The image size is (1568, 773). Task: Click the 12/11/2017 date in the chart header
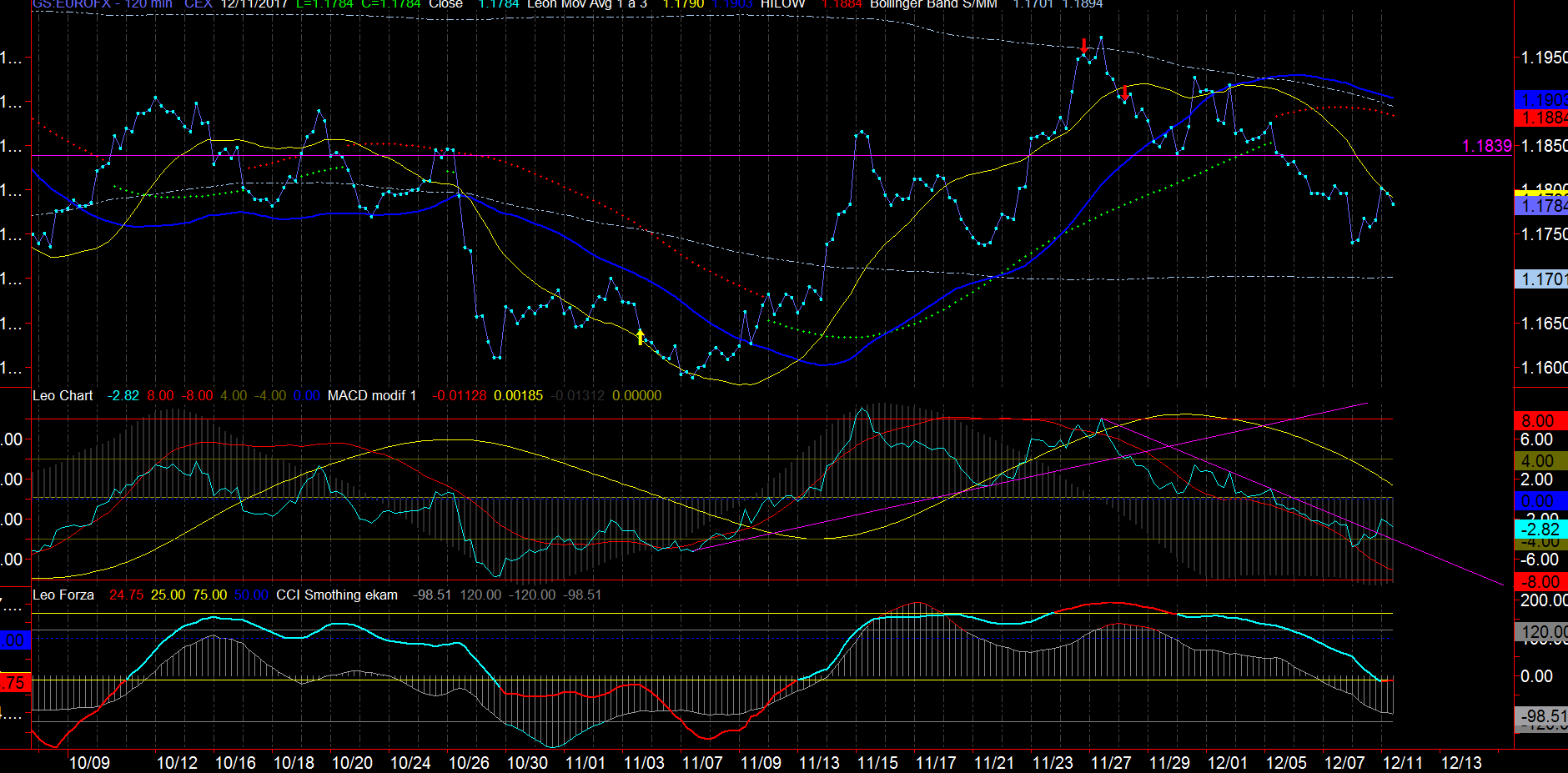pyautogui.click(x=254, y=4)
